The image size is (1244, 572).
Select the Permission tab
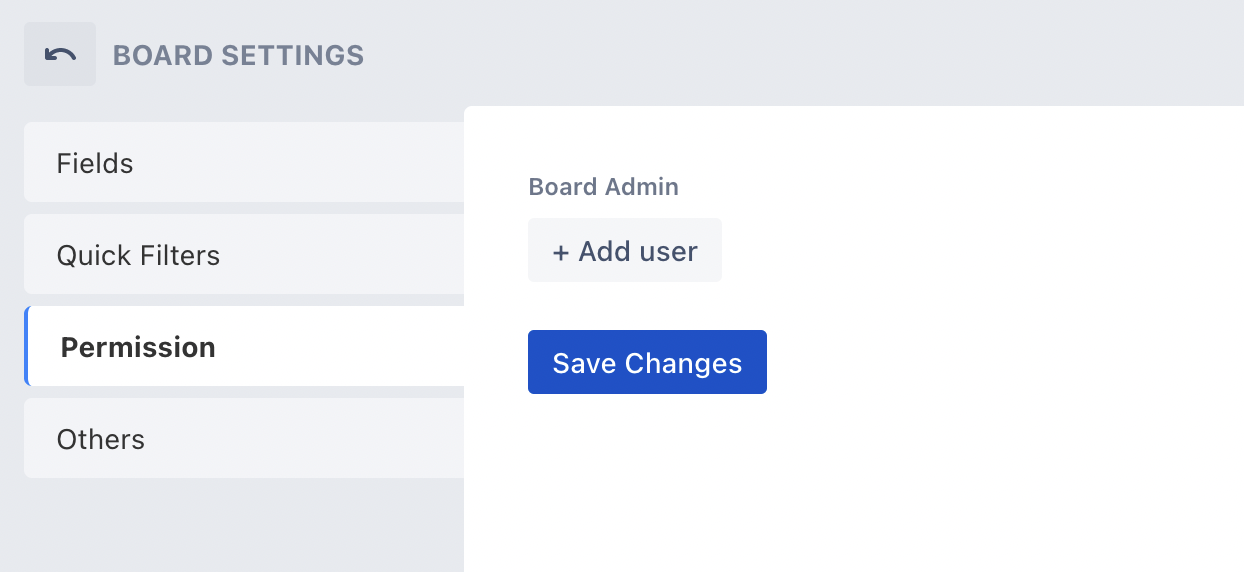point(244,346)
